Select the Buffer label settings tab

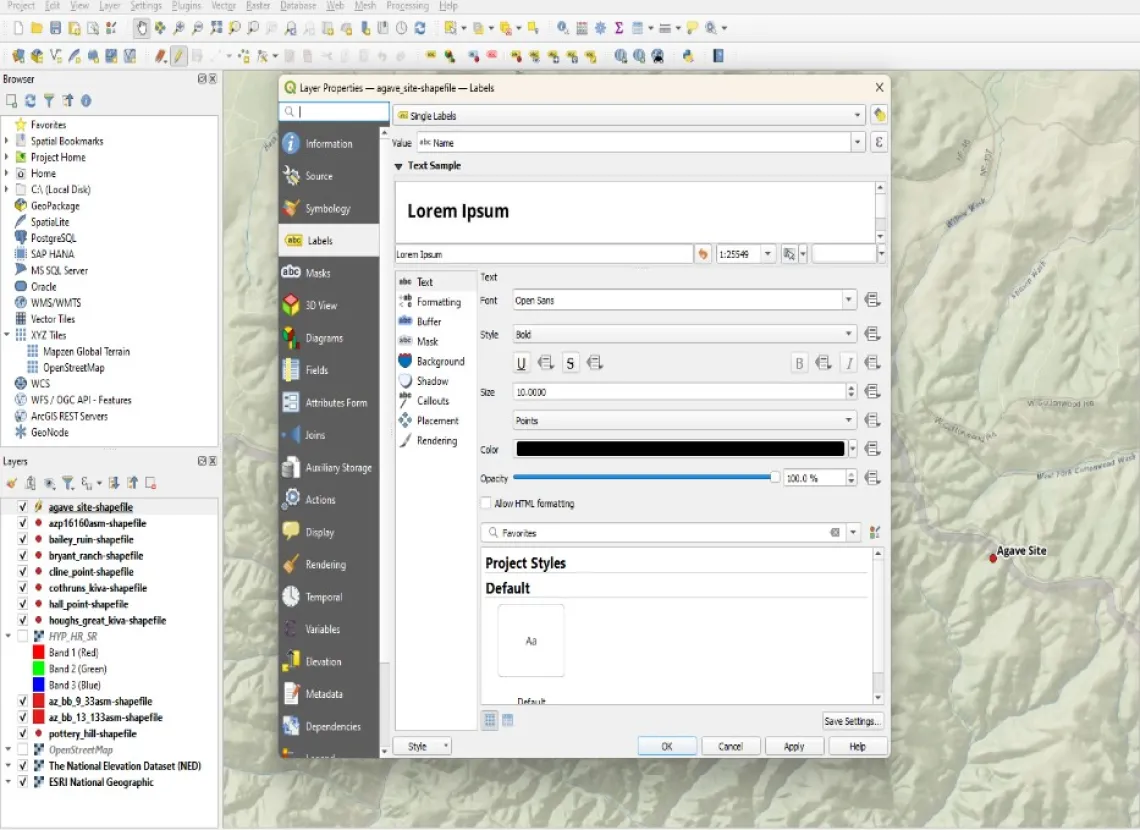429,321
